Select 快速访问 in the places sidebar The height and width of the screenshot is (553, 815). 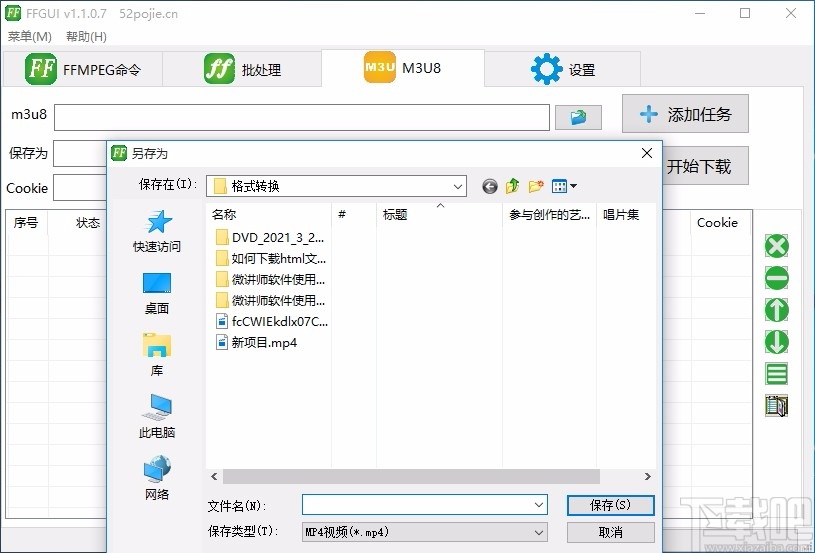click(157, 232)
